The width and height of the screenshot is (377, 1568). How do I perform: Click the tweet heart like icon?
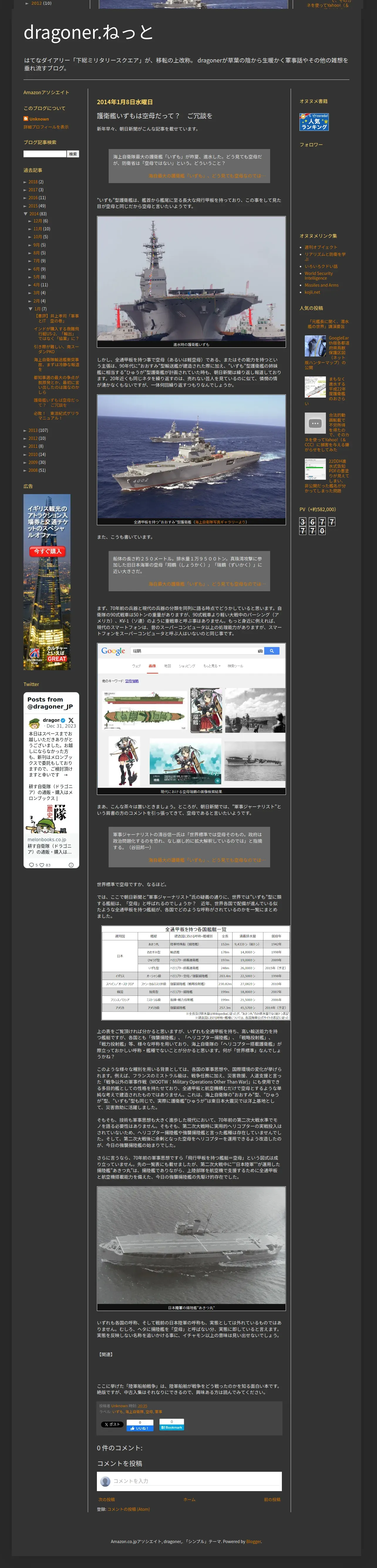(42, 865)
